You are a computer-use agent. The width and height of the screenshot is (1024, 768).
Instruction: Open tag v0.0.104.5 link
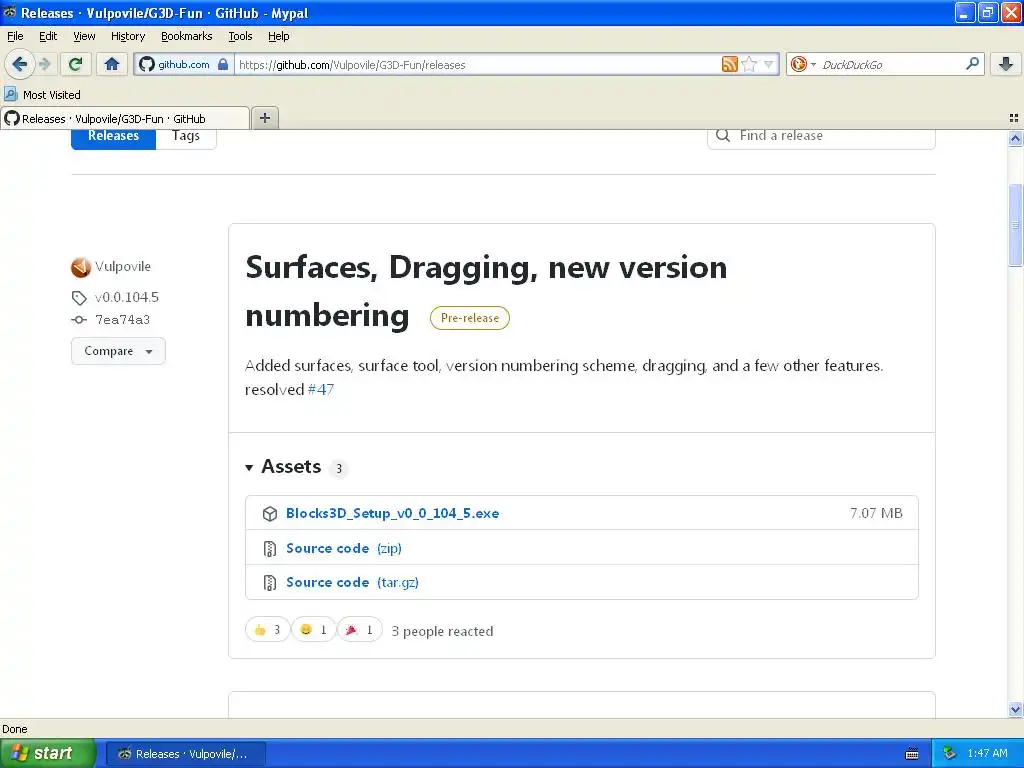click(x=127, y=297)
